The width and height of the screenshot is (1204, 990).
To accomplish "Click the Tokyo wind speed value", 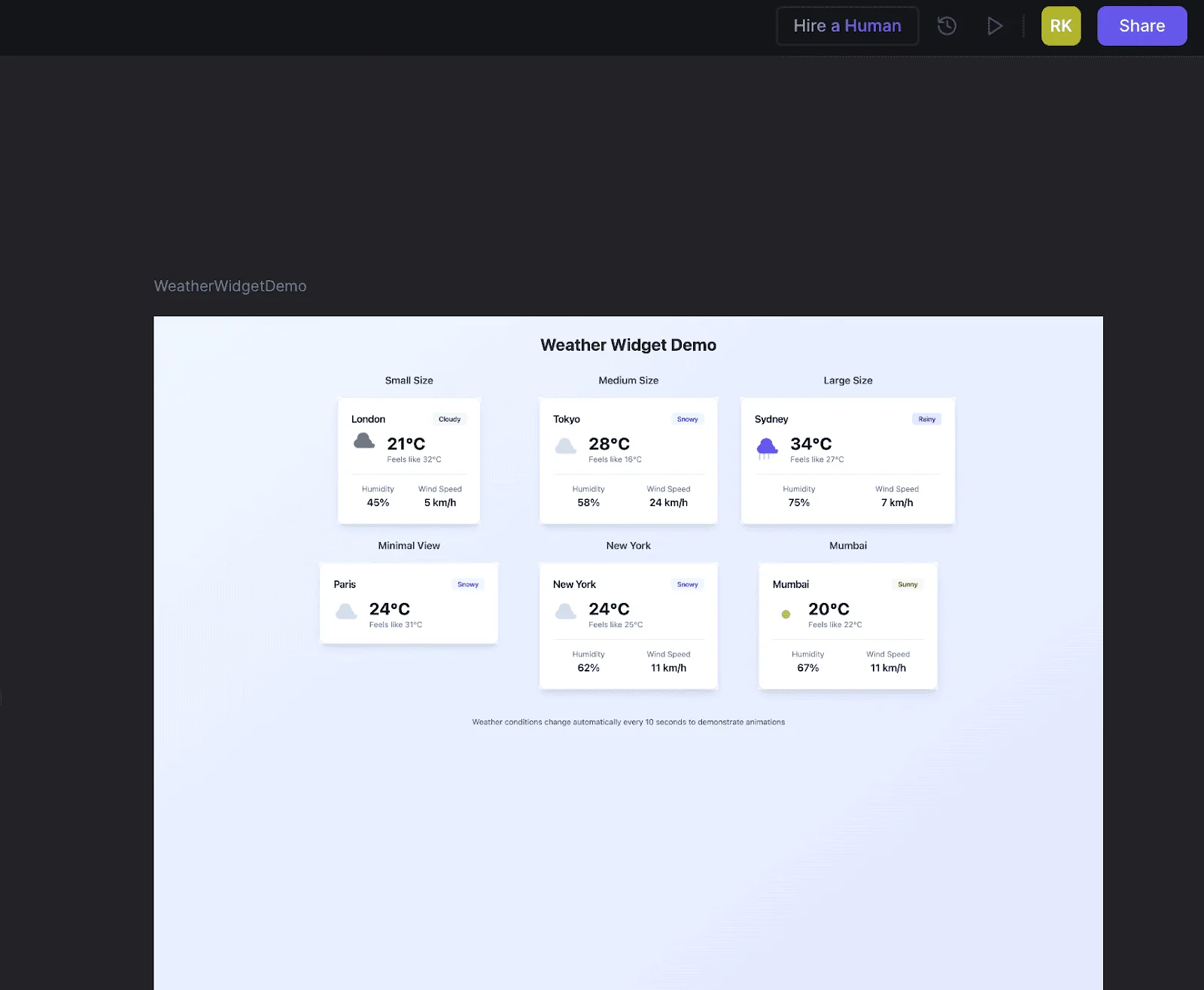I will tap(668, 503).
